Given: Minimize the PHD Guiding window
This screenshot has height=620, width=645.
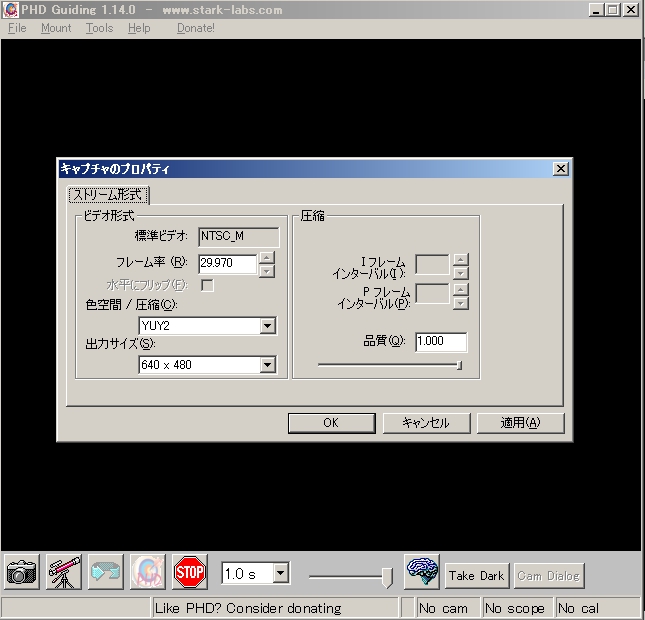Looking at the screenshot, I should click(596, 9).
